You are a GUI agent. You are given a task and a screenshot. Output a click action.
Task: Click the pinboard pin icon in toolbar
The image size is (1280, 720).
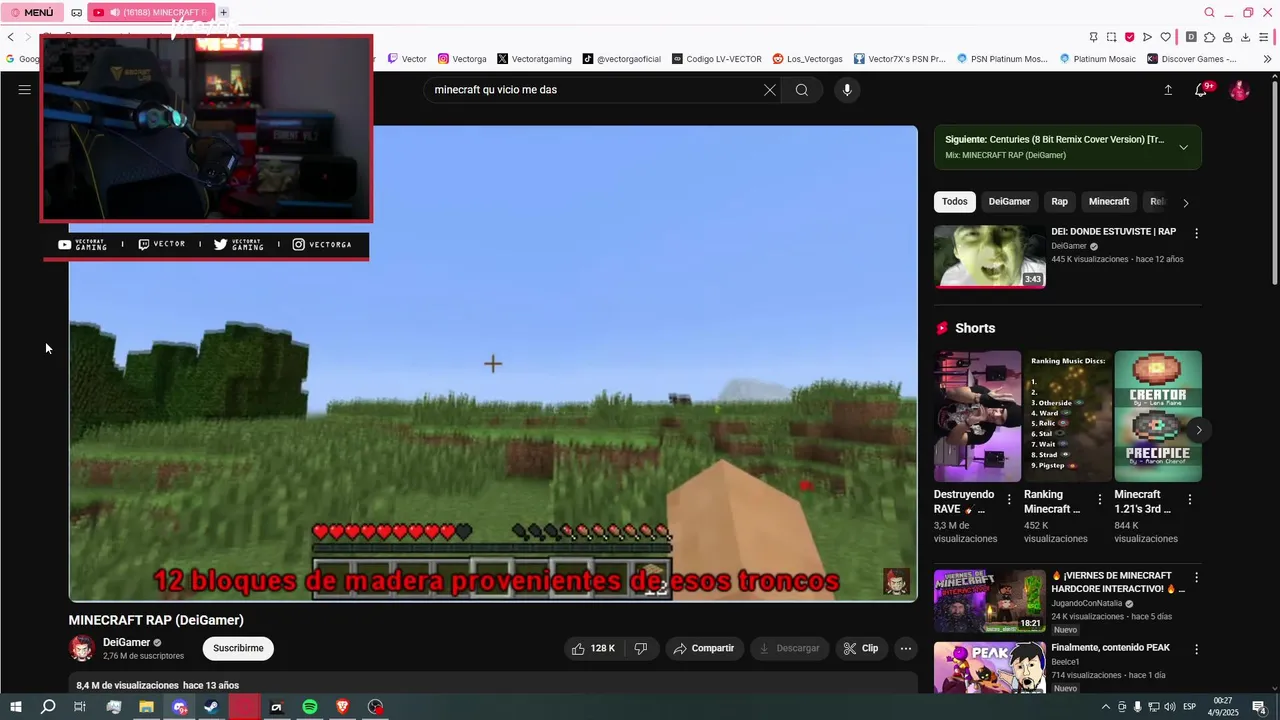pyautogui.click(x=1093, y=37)
